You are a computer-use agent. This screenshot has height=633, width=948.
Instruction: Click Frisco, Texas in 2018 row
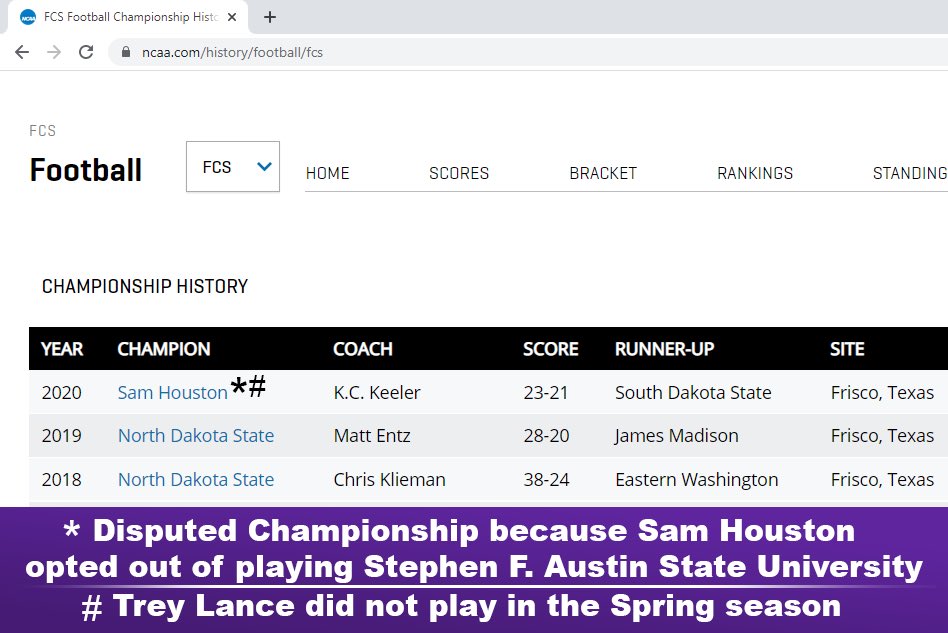[882, 479]
